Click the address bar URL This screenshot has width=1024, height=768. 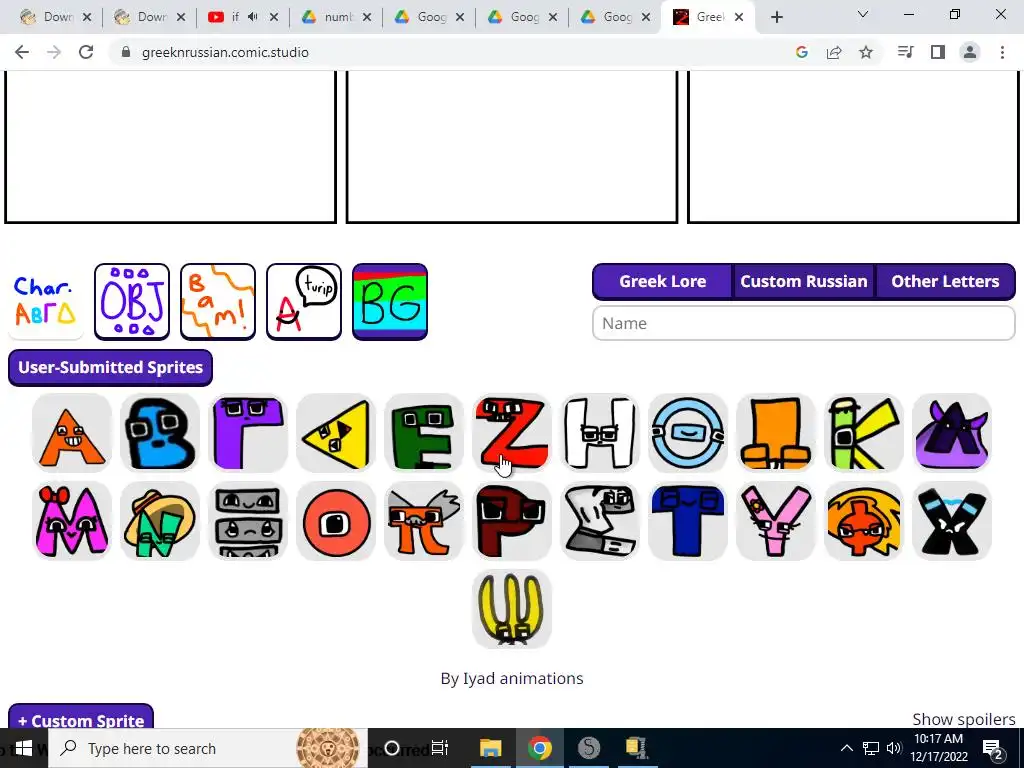(x=225, y=52)
